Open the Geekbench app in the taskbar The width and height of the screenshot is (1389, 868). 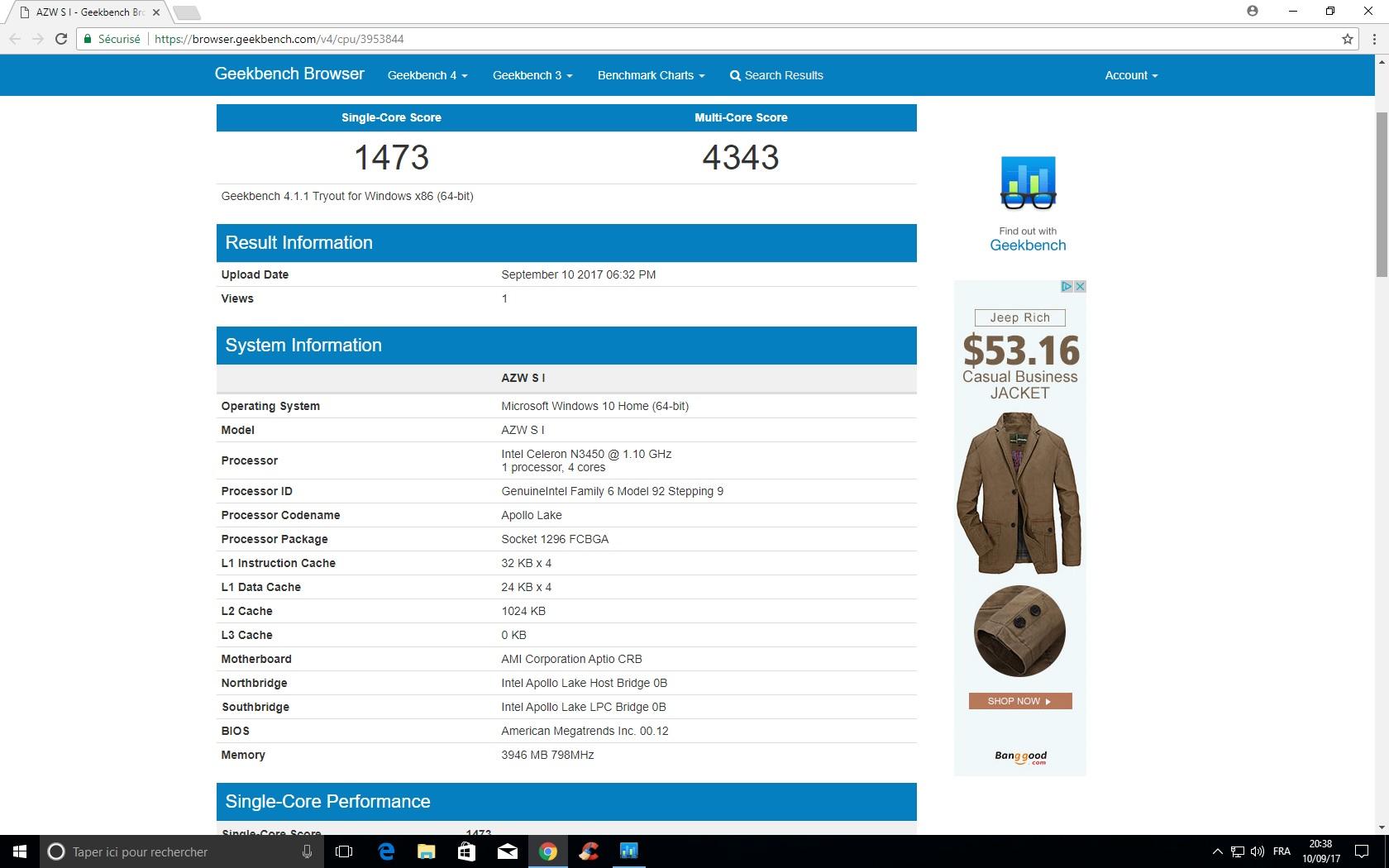click(x=629, y=851)
